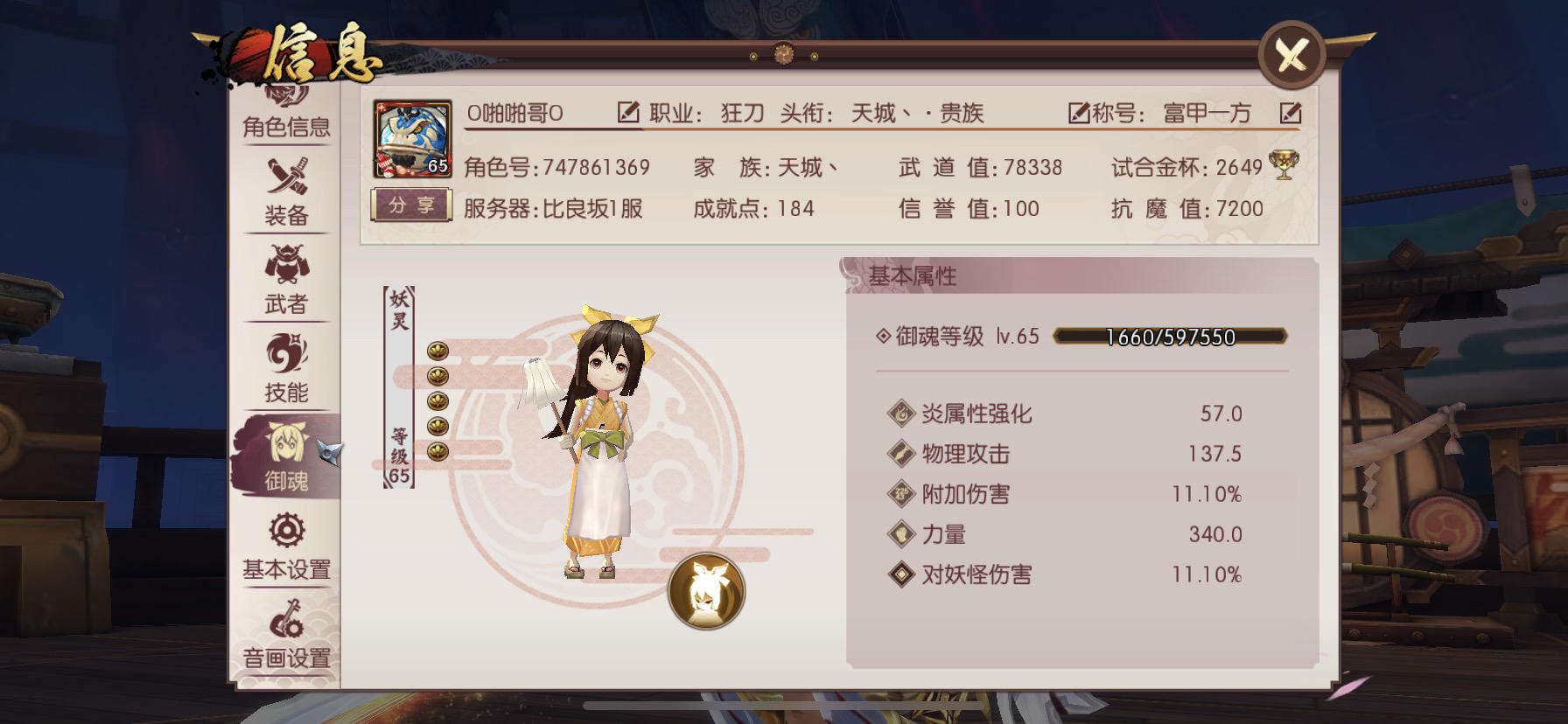Select the first gold star level badge
This screenshot has width=1568, height=724.
tap(437, 351)
